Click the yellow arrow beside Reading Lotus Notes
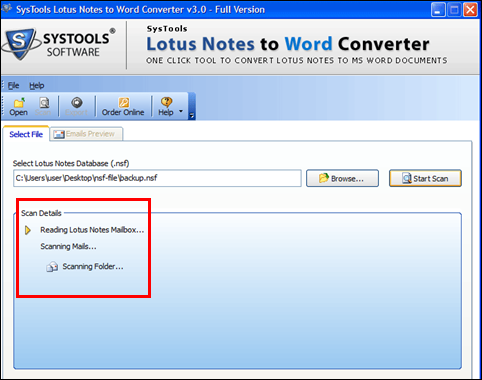 [28, 230]
